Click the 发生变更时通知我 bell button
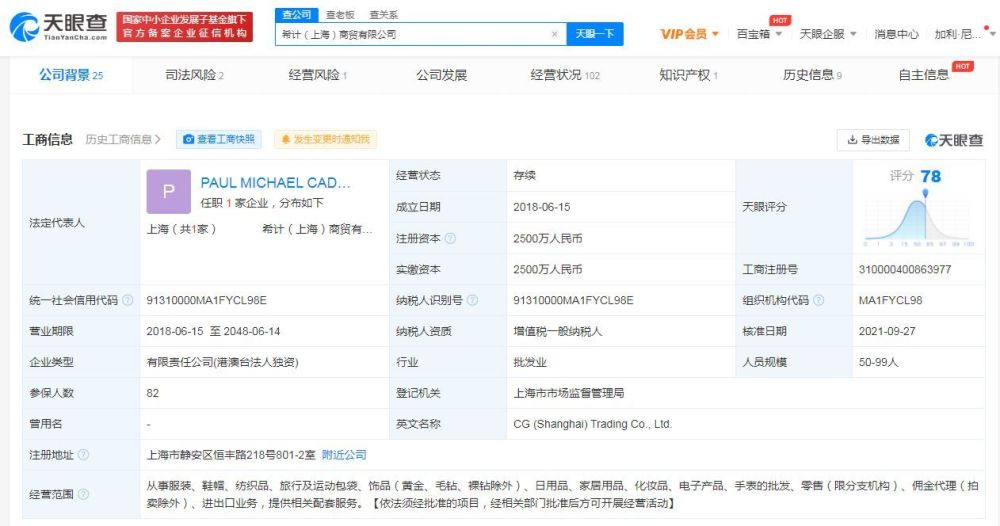The width and height of the screenshot is (1000, 526). click(325, 139)
